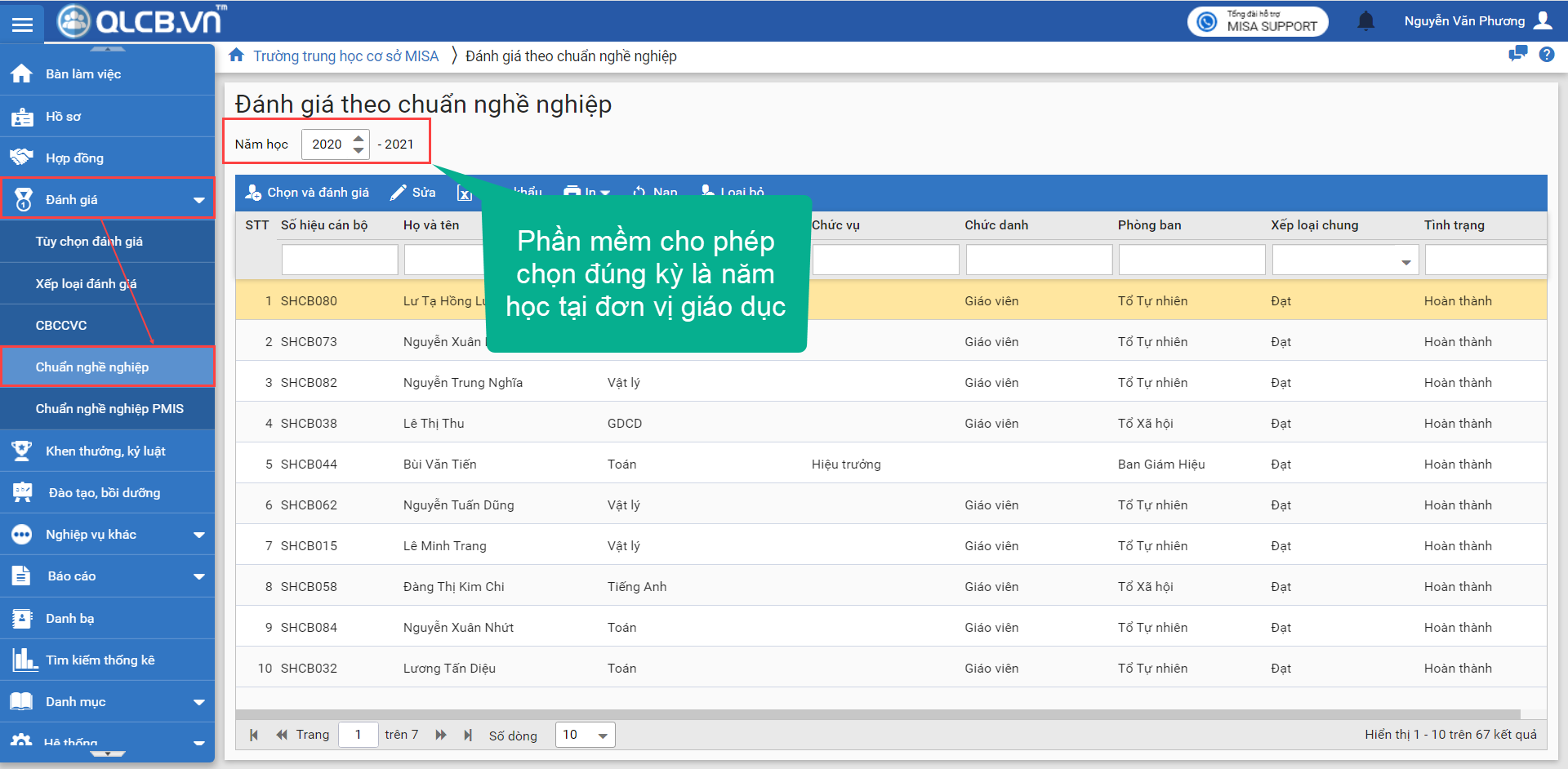
Task: Go to first page of results
Action: [254, 735]
